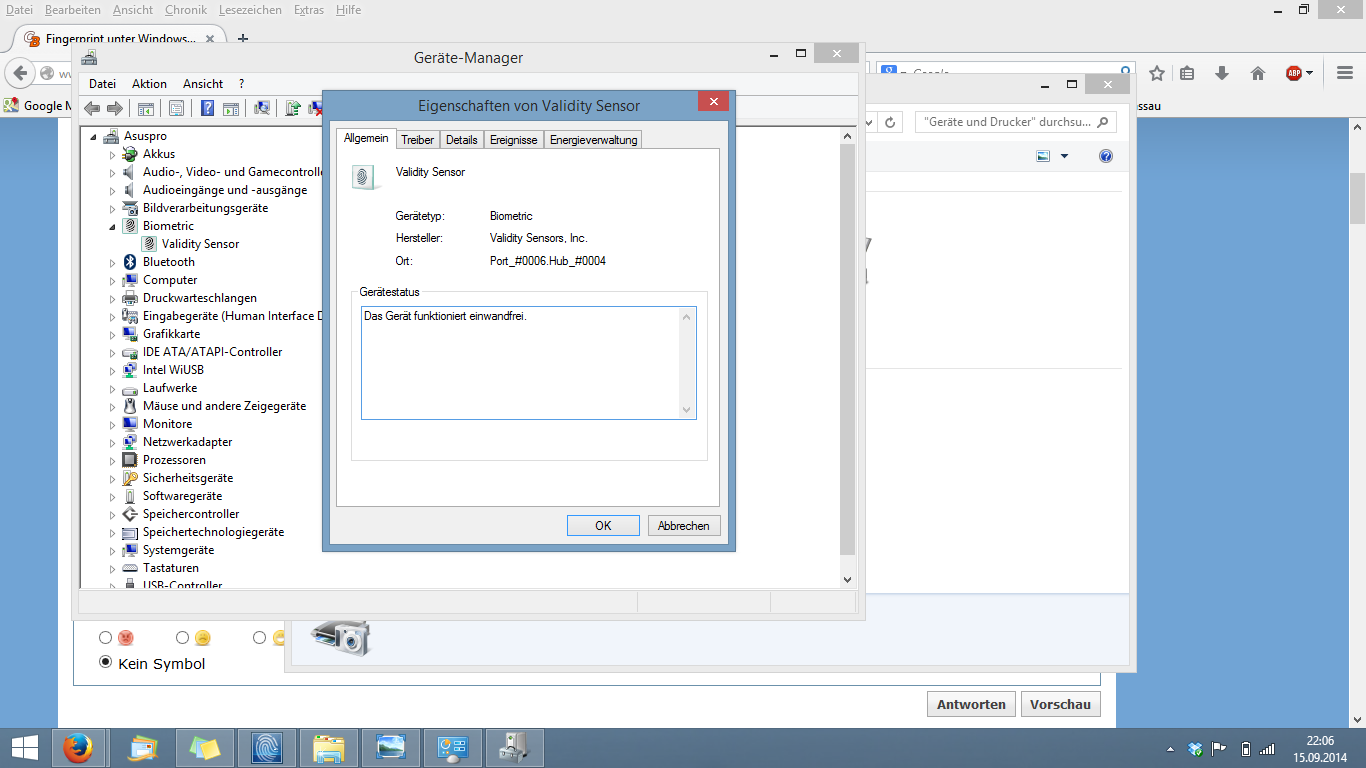The height and width of the screenshot is (768, 1366).
Task: Click the Prozessoren category icon
Action: (130, 460)
